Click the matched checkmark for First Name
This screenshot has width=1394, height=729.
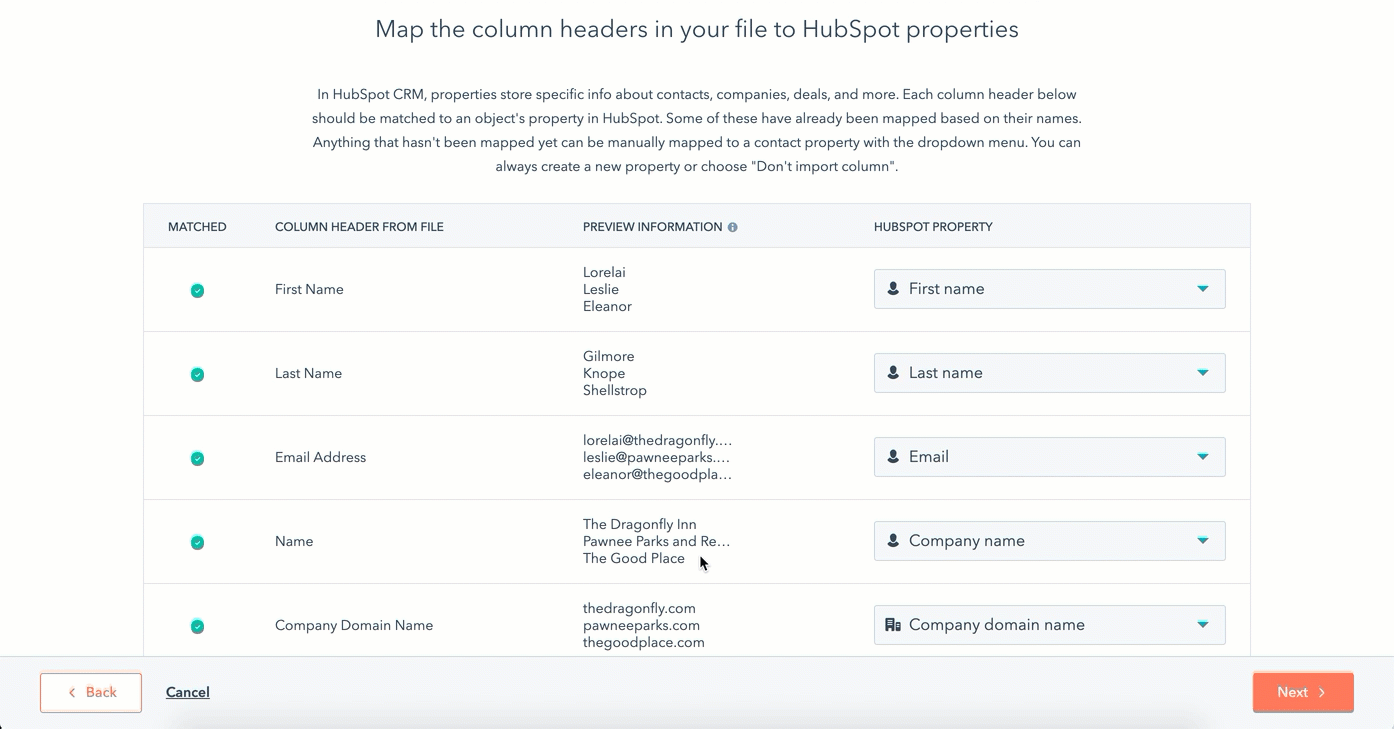tap(197, 291)
